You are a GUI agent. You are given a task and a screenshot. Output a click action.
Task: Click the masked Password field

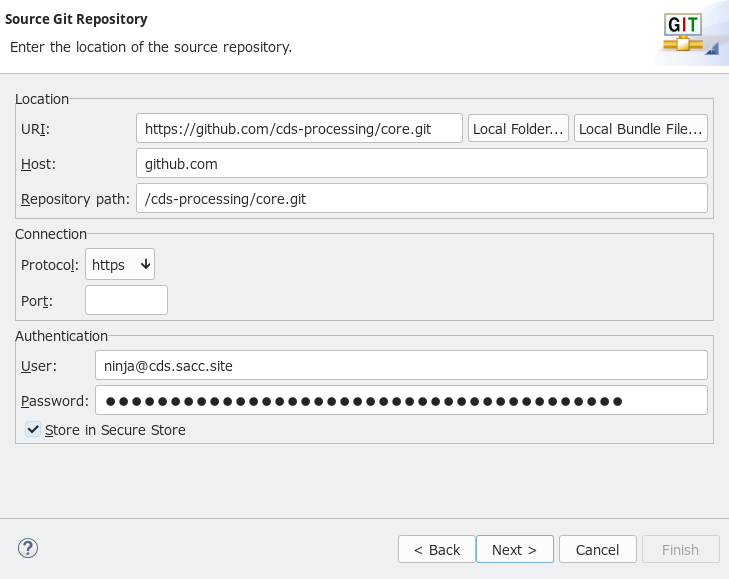pyautogui.click(x=401, y=401)
